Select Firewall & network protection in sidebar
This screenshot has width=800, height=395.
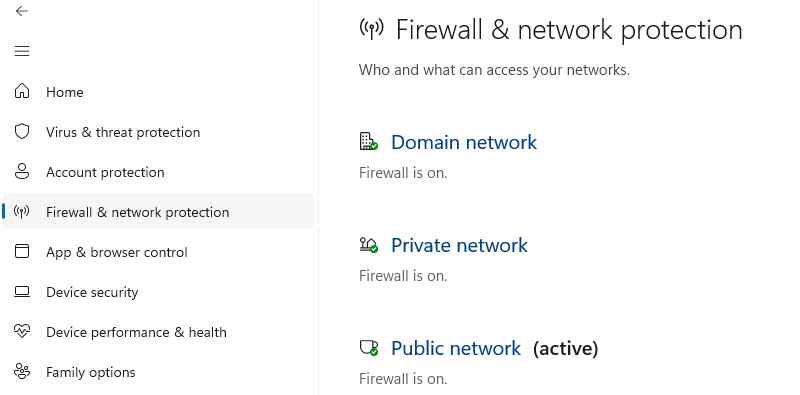coord(158,211)
